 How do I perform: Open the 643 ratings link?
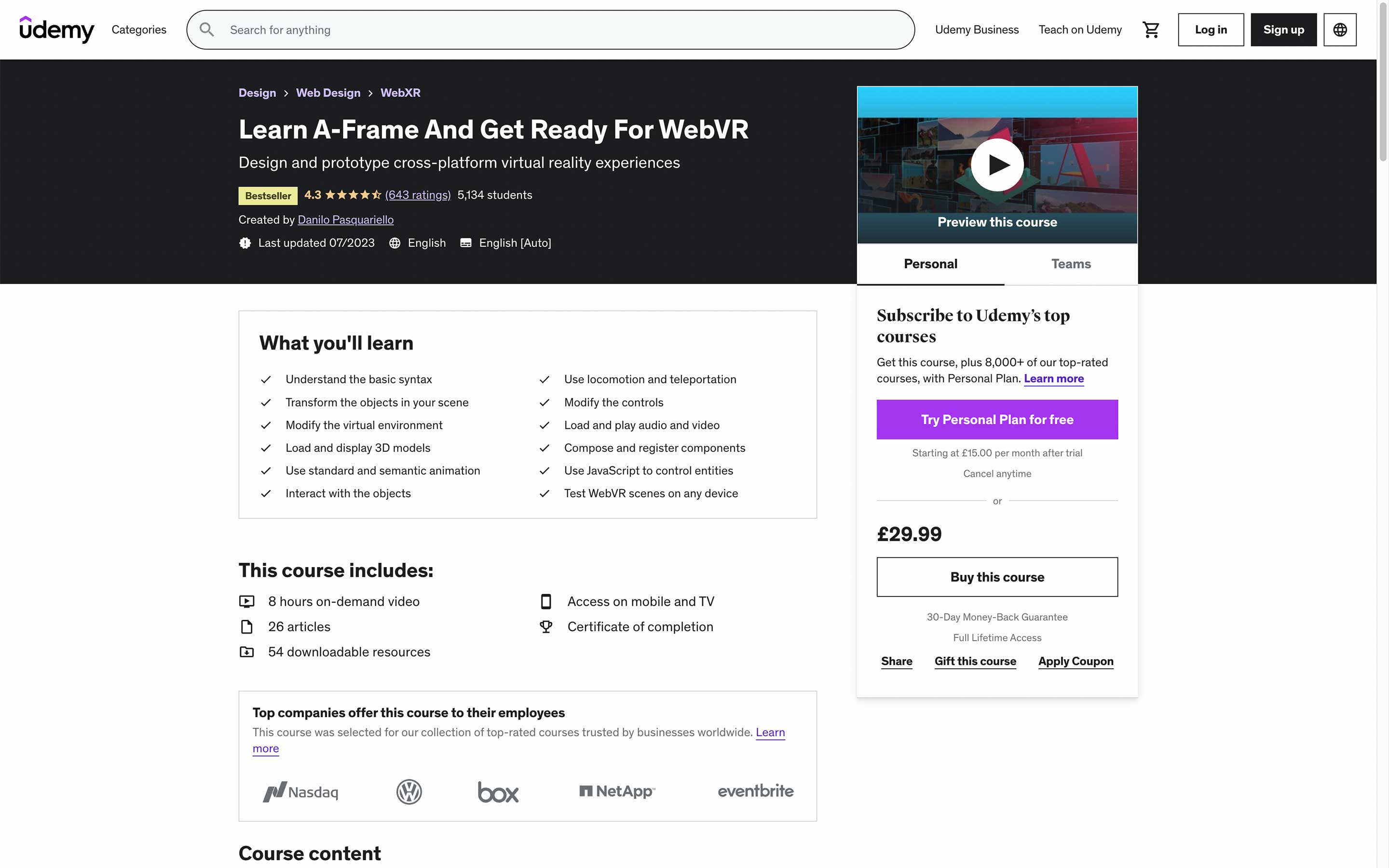[x=417, y=195]
